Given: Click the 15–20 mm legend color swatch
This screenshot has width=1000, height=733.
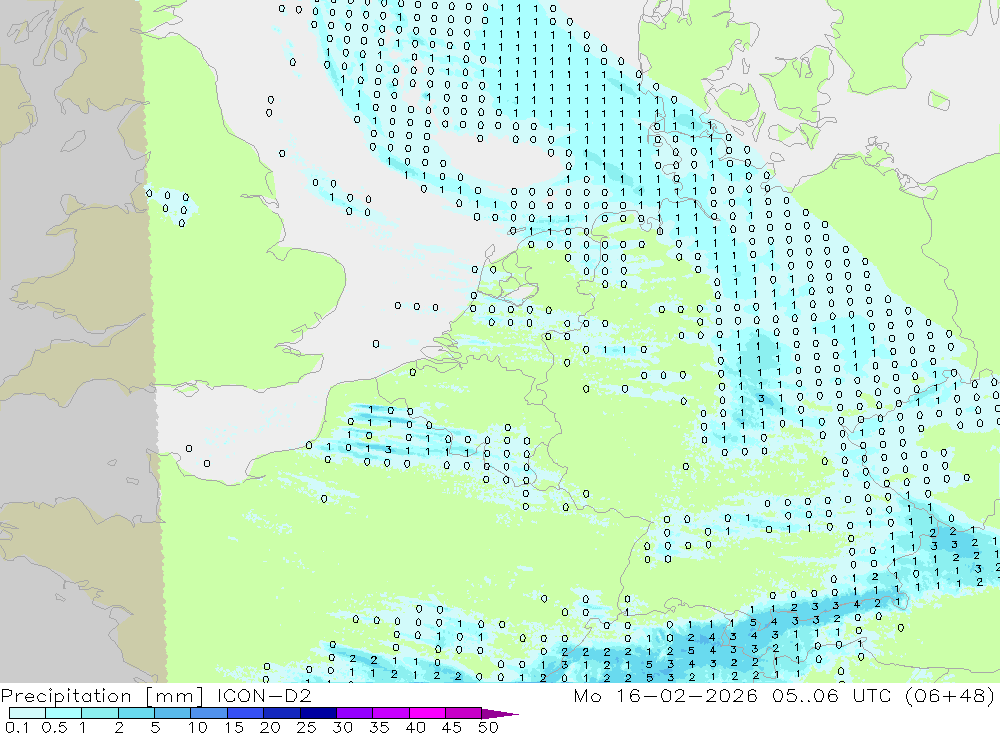Looking at the screenshot, I should [x=245, y=713].
